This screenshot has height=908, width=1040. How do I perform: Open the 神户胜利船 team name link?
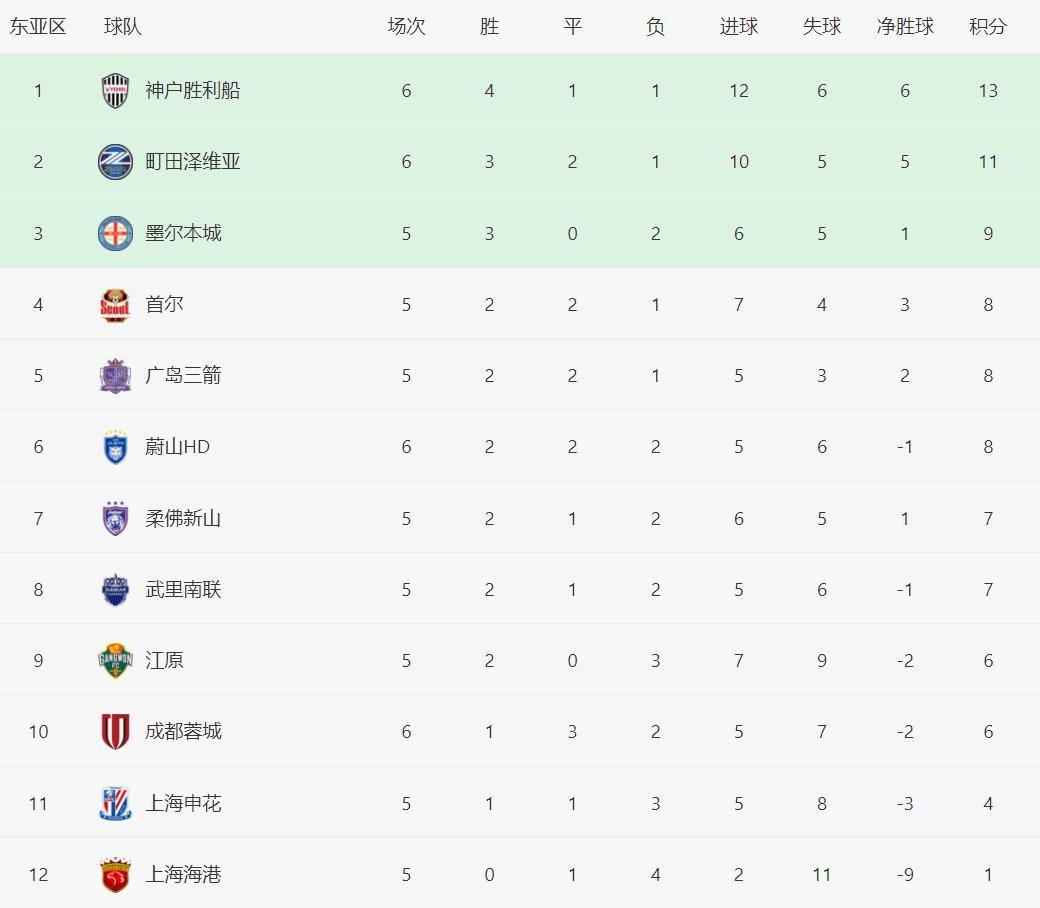tap(193, 91)
